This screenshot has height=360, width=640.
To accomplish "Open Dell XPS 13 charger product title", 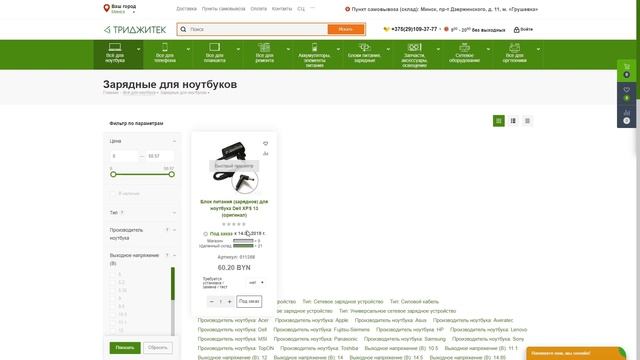I will [x=234, y=208].
